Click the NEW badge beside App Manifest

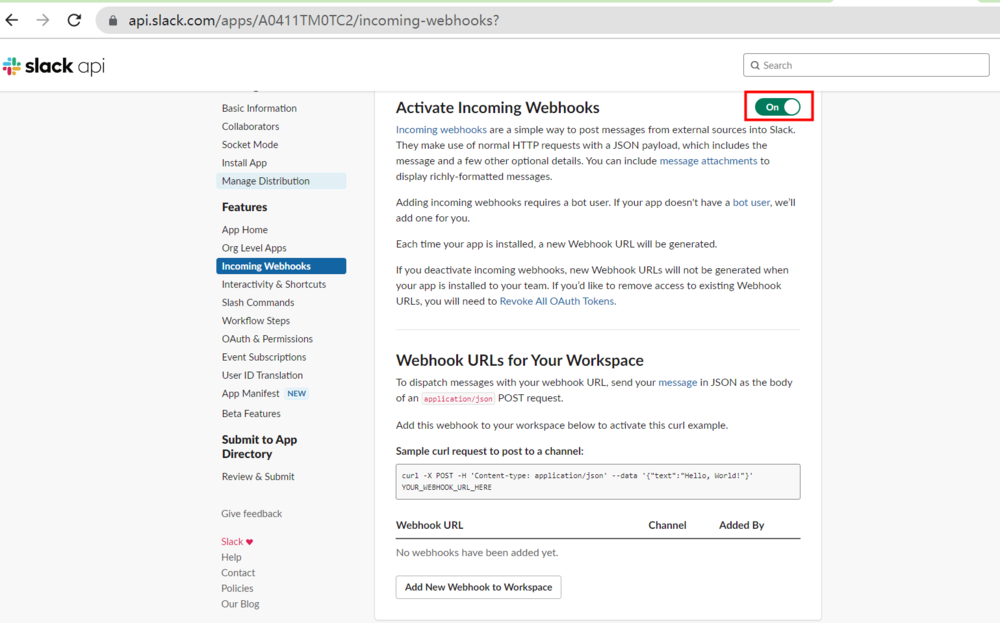pyautogui.click(x=297, y=393)
